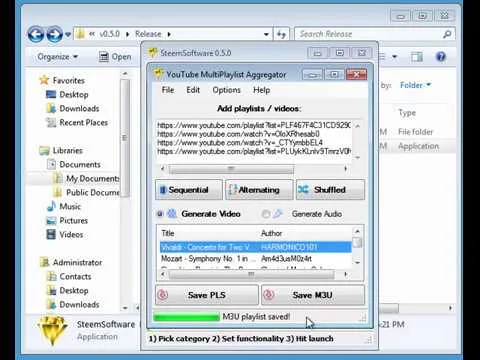Open the Help menu
Screen dimensions: 480x360
[x=261, y=90]
